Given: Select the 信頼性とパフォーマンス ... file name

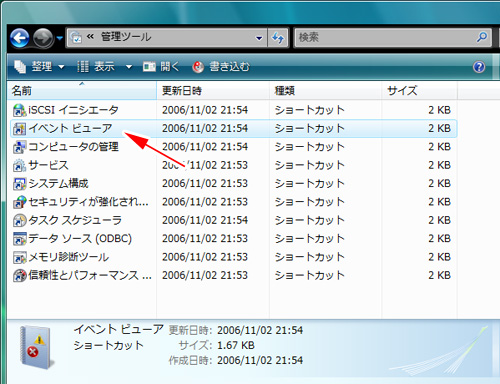Looking at the screenshot, I should 90,275.
